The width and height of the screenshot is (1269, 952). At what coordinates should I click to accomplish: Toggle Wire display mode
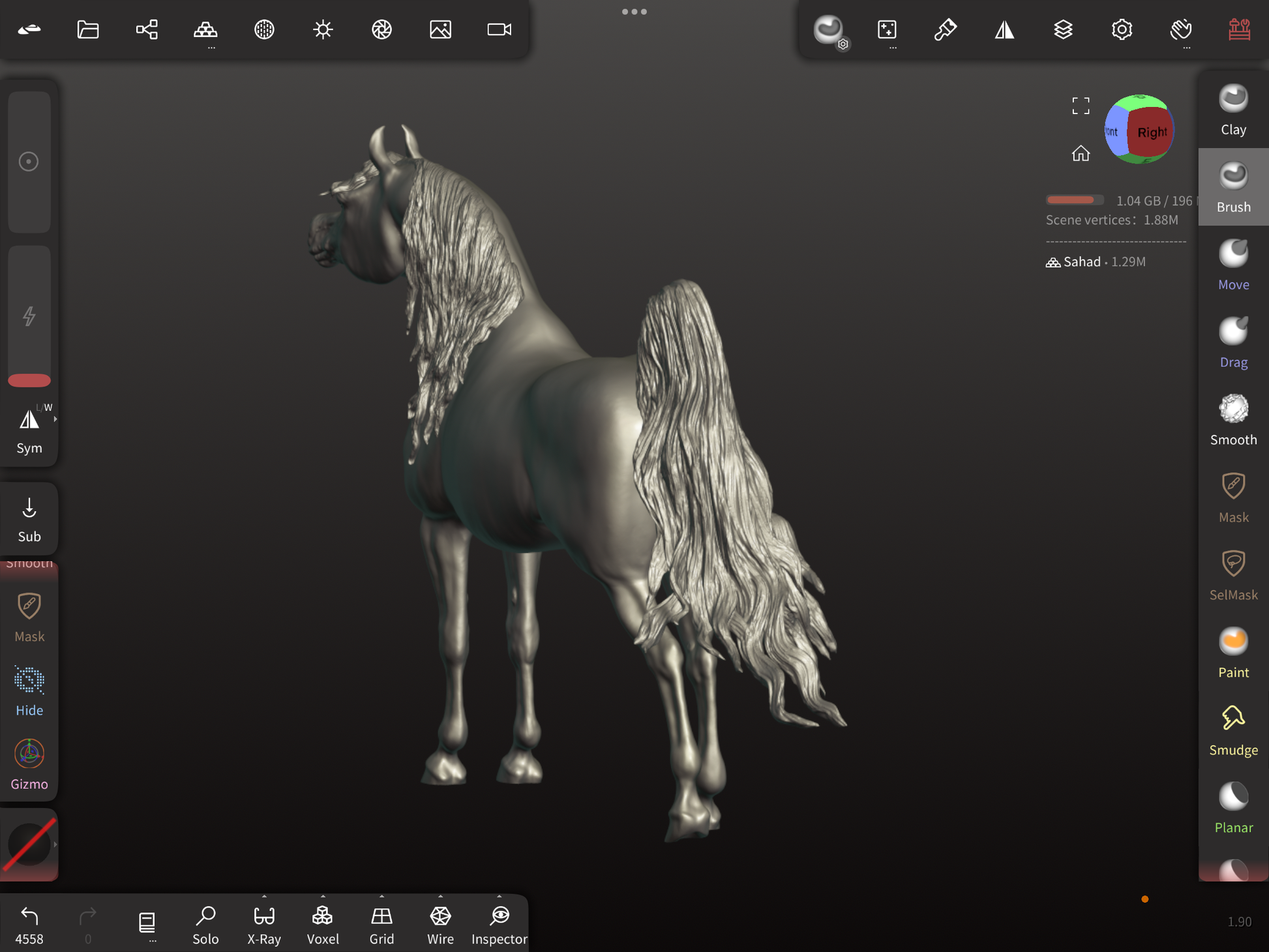440,924
